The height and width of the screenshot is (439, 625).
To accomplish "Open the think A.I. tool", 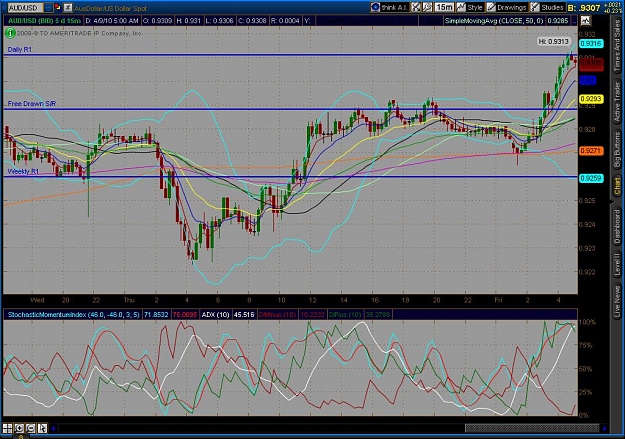I will 389,7.
